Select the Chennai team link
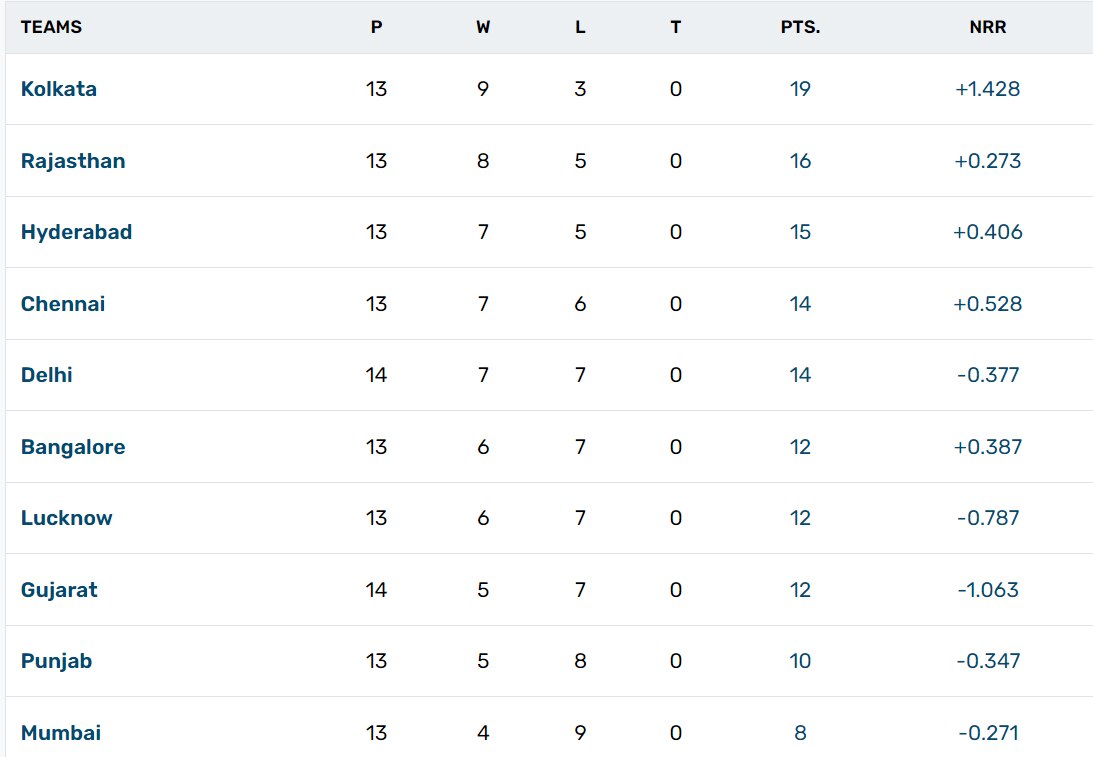Image resolution: width=1093 pixels, height=757 pixels. pyautogui.click(x=63, y=304)
